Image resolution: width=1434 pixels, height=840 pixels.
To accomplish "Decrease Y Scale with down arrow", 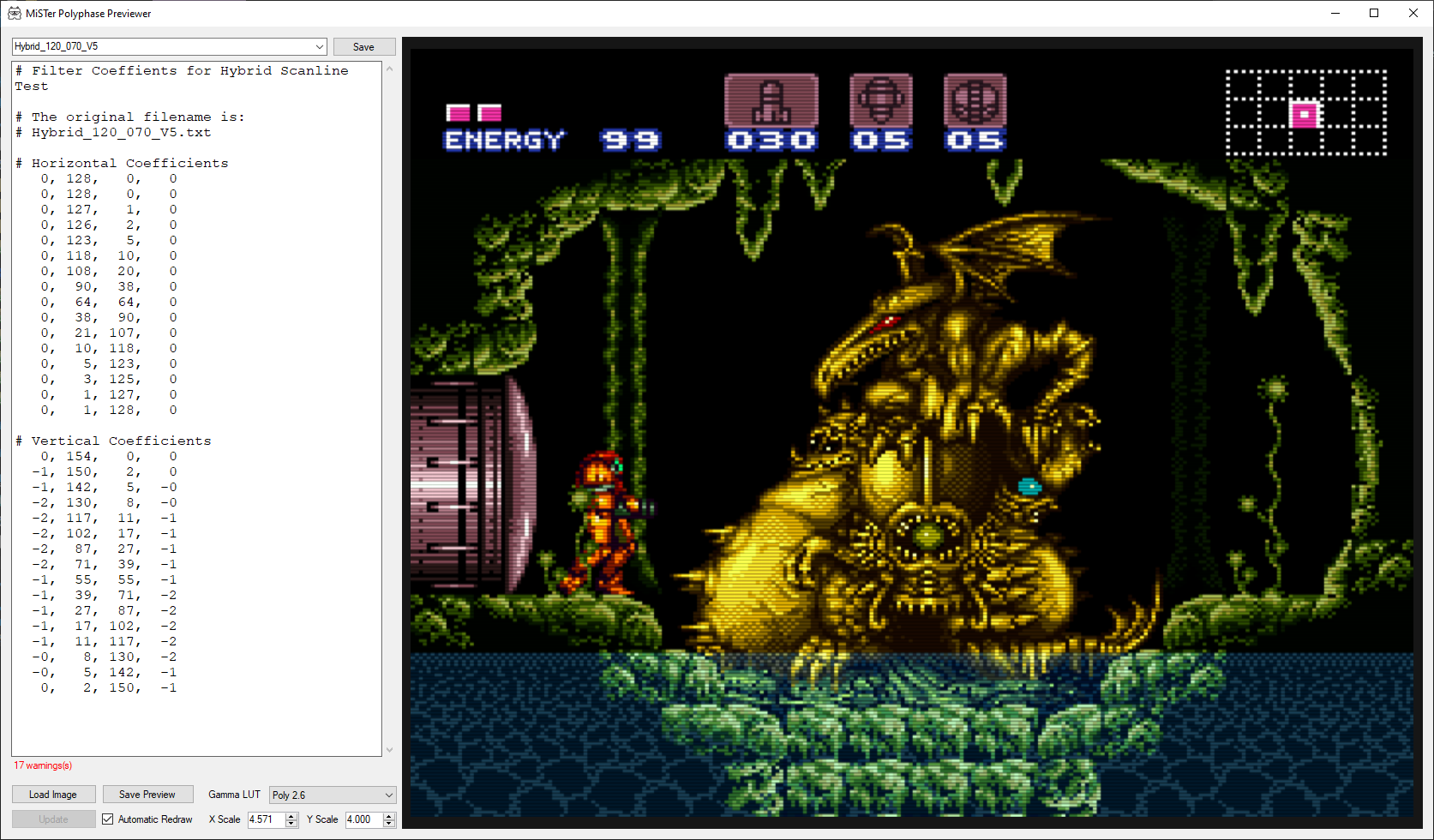I will click(389, 824).
